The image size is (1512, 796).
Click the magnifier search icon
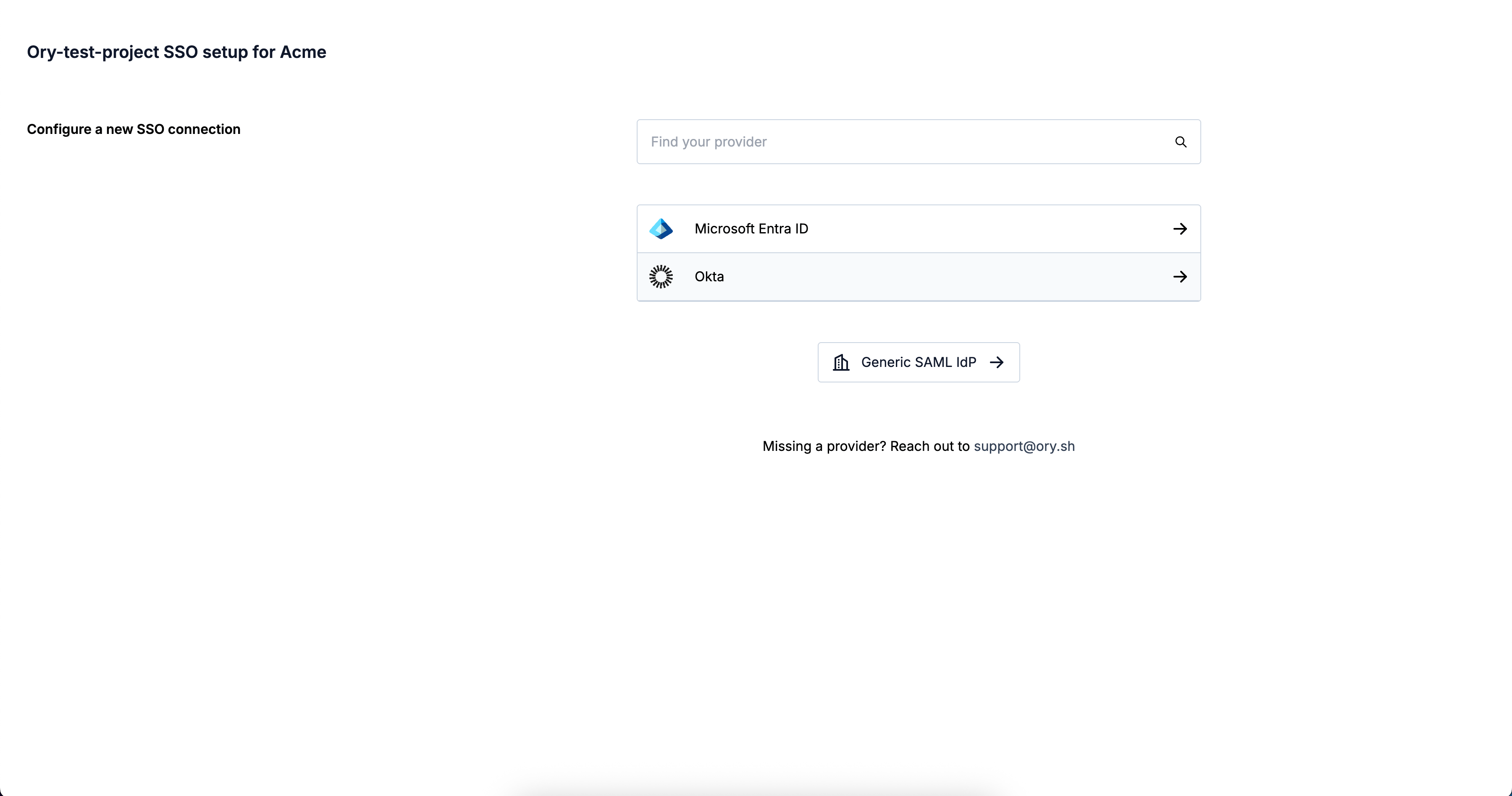(x=1180, y=142)
